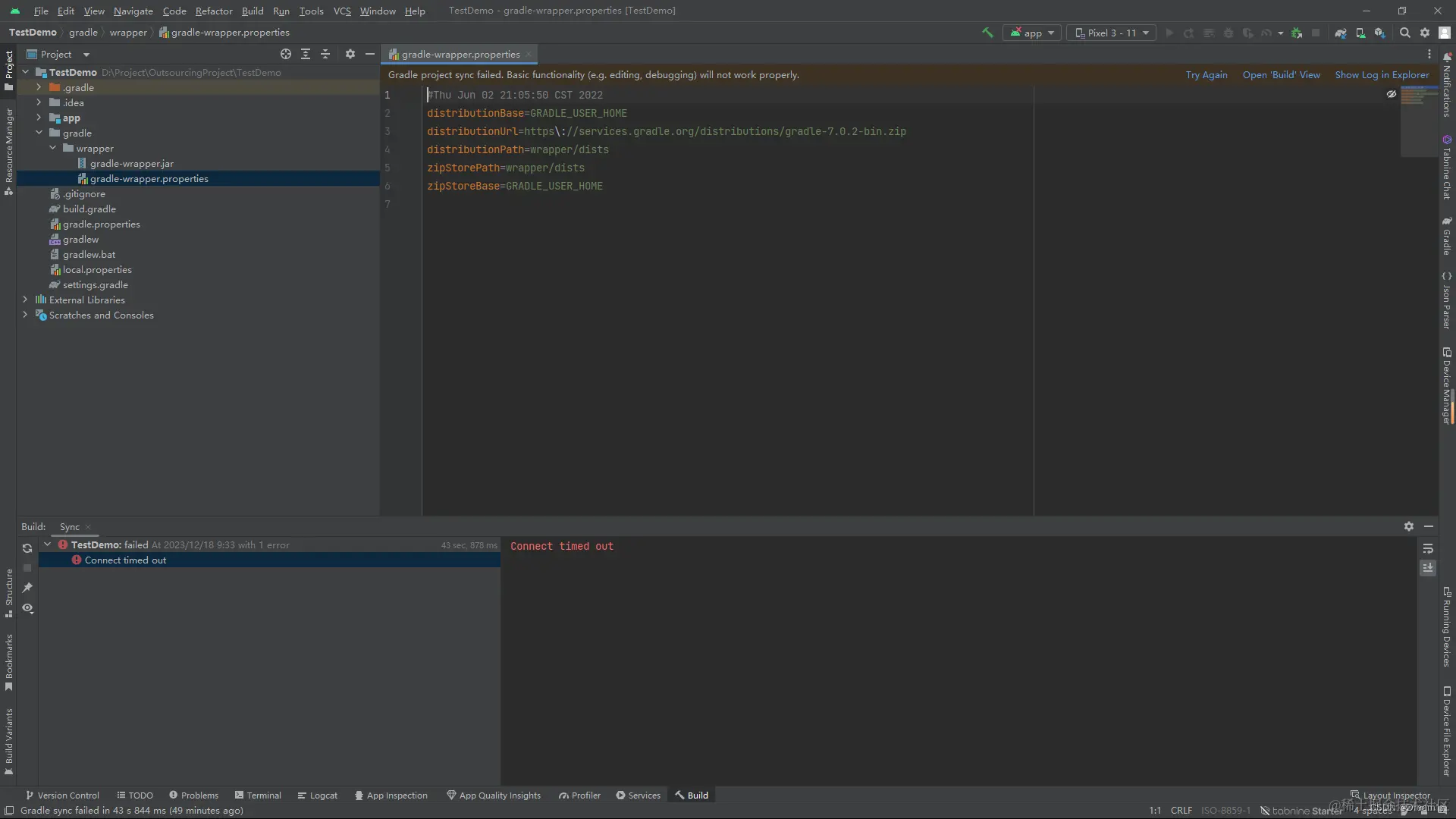Image resolution: width=1456 pixels, height=819 pixels.
Task: Collapse the wrapper folder
Action: (52, 148)
